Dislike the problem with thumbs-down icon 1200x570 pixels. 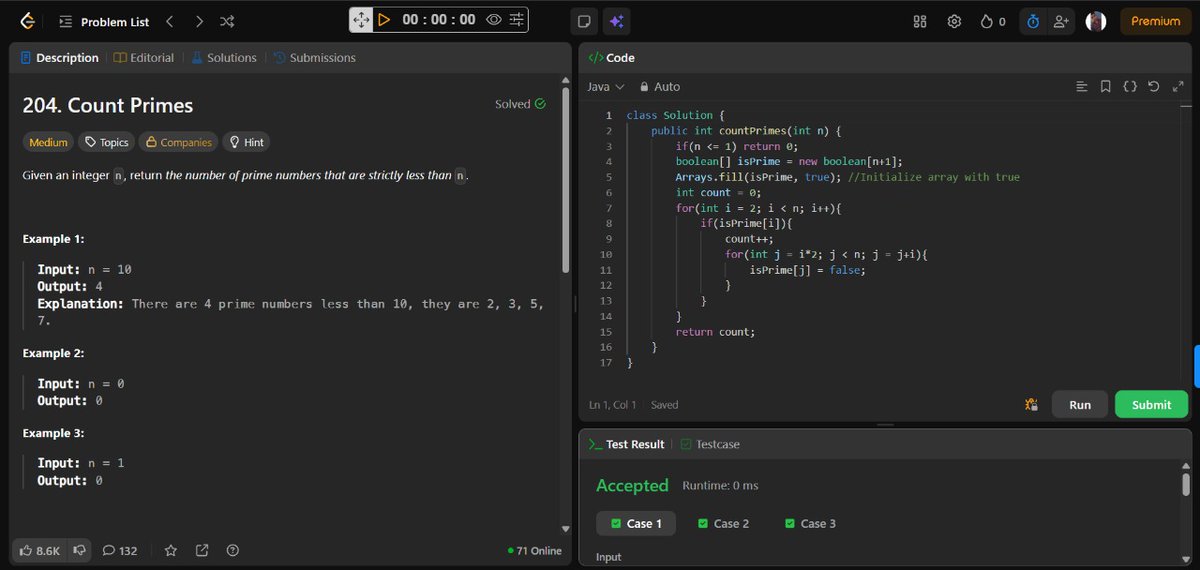(79, 551)
